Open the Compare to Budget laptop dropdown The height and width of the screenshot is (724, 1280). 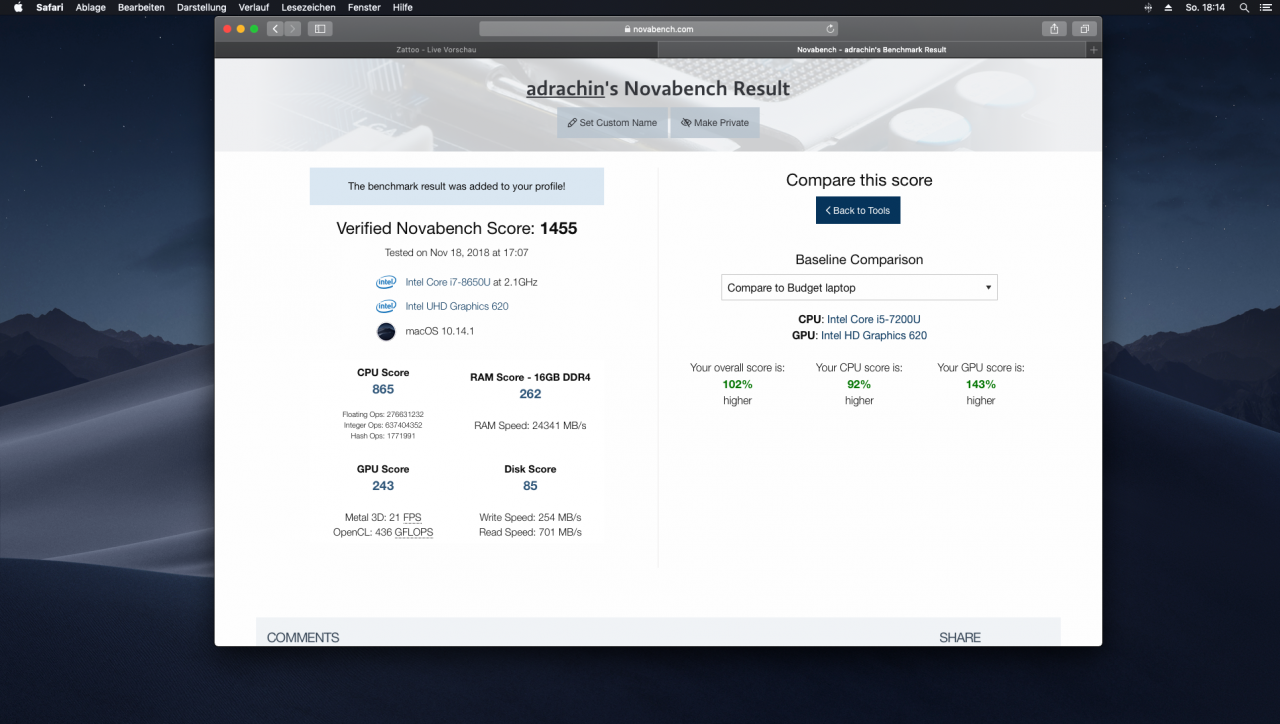coord(859,287)
